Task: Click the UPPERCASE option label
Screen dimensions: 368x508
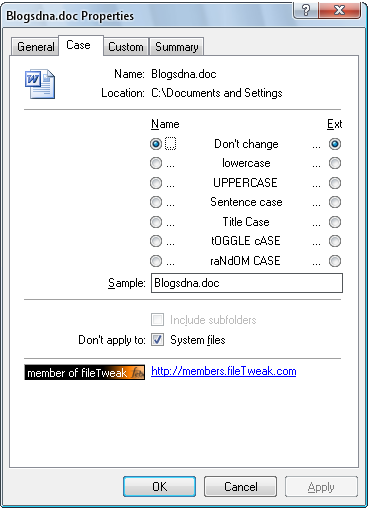Action: click(245, 183)
